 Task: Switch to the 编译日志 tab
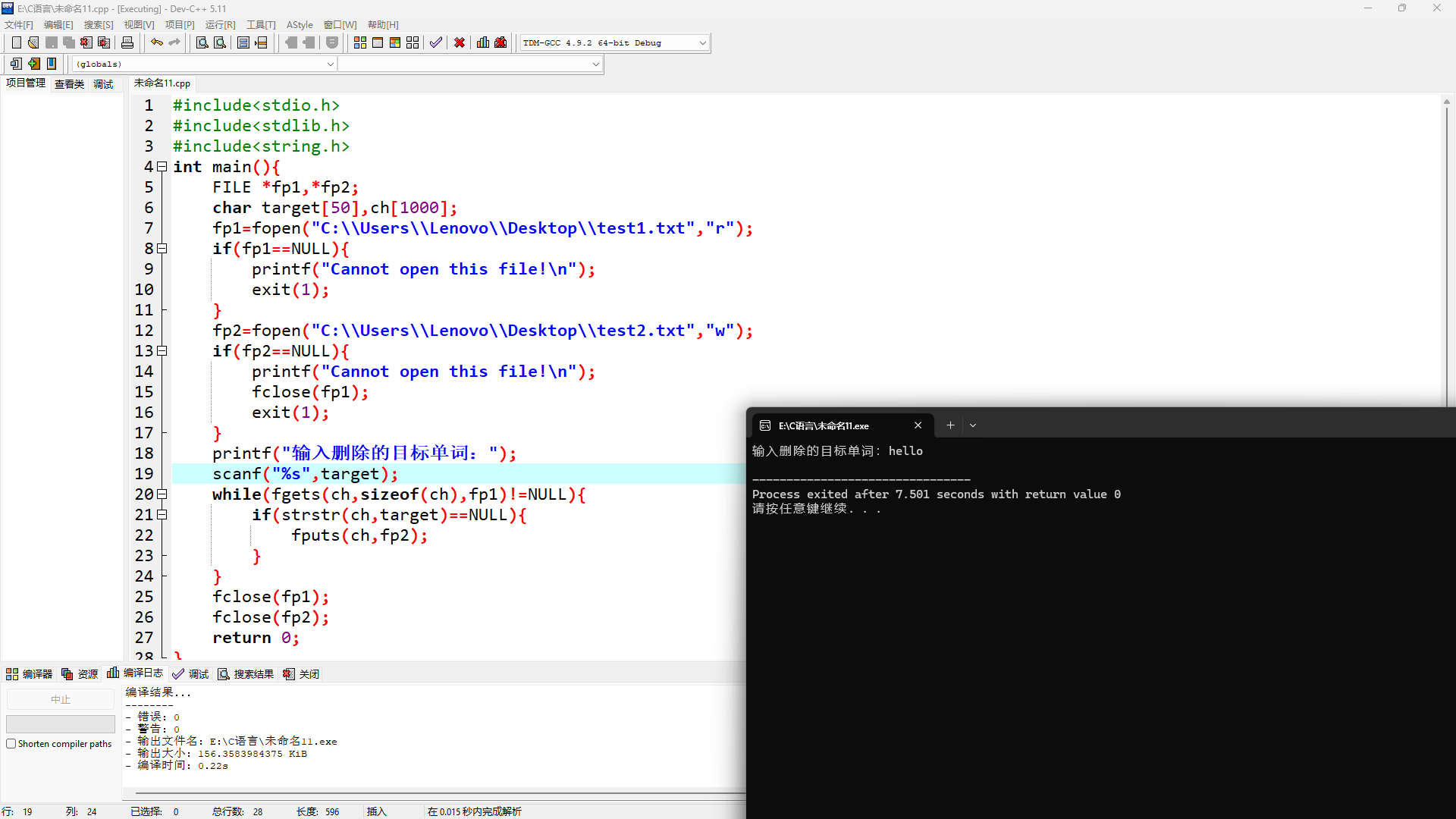(136, 673)
